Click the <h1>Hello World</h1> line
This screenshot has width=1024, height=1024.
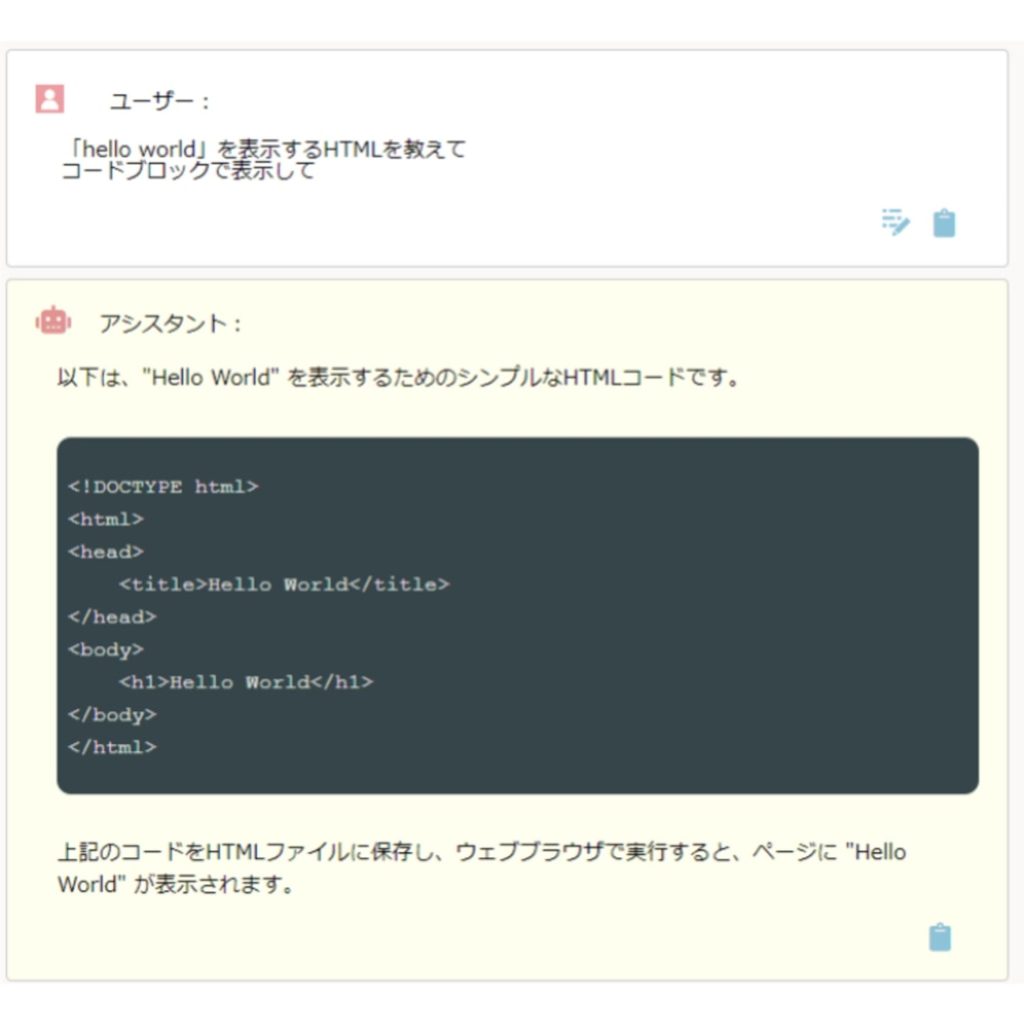246,682
